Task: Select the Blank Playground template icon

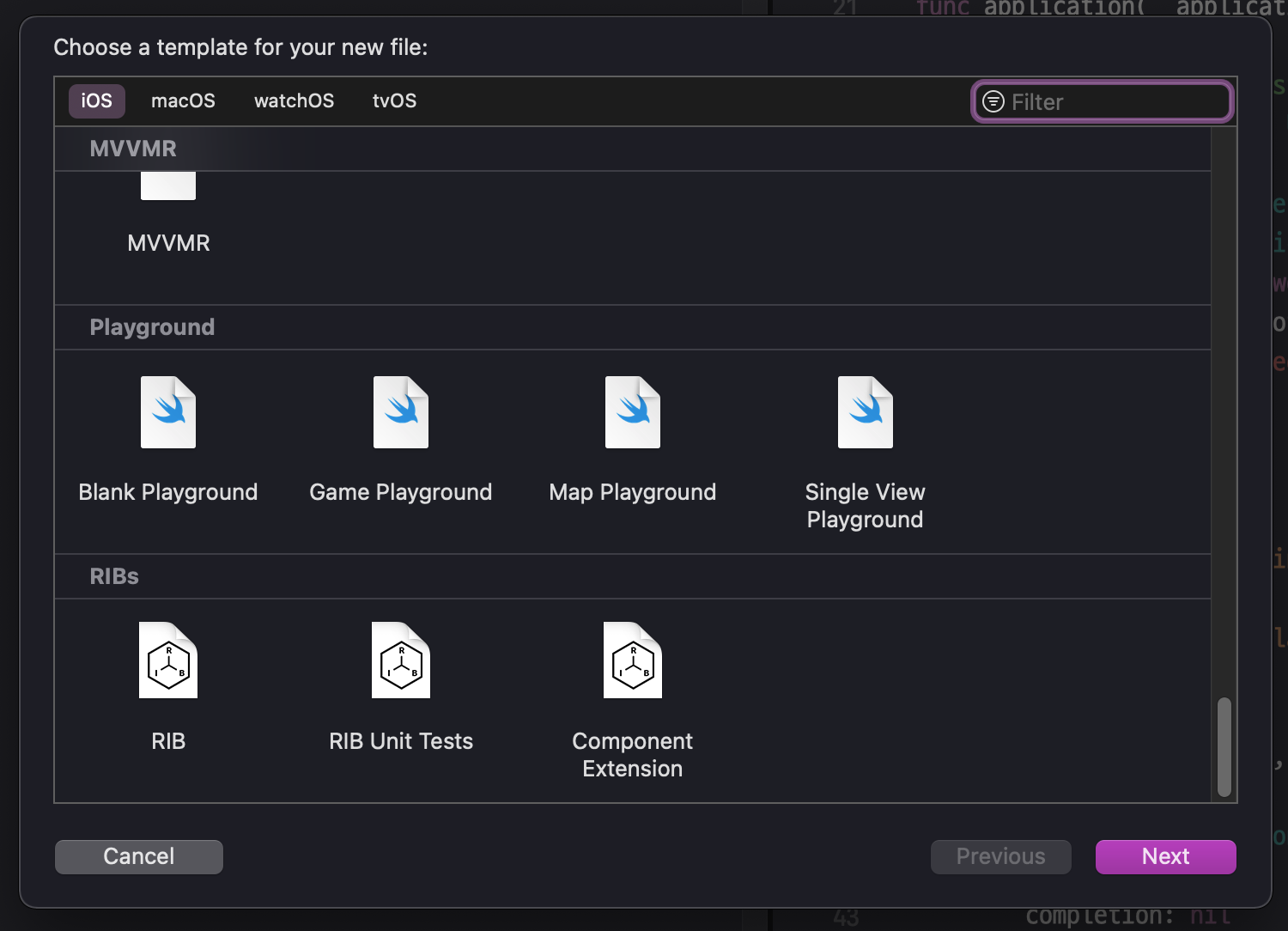Action: tap(168, 412)
